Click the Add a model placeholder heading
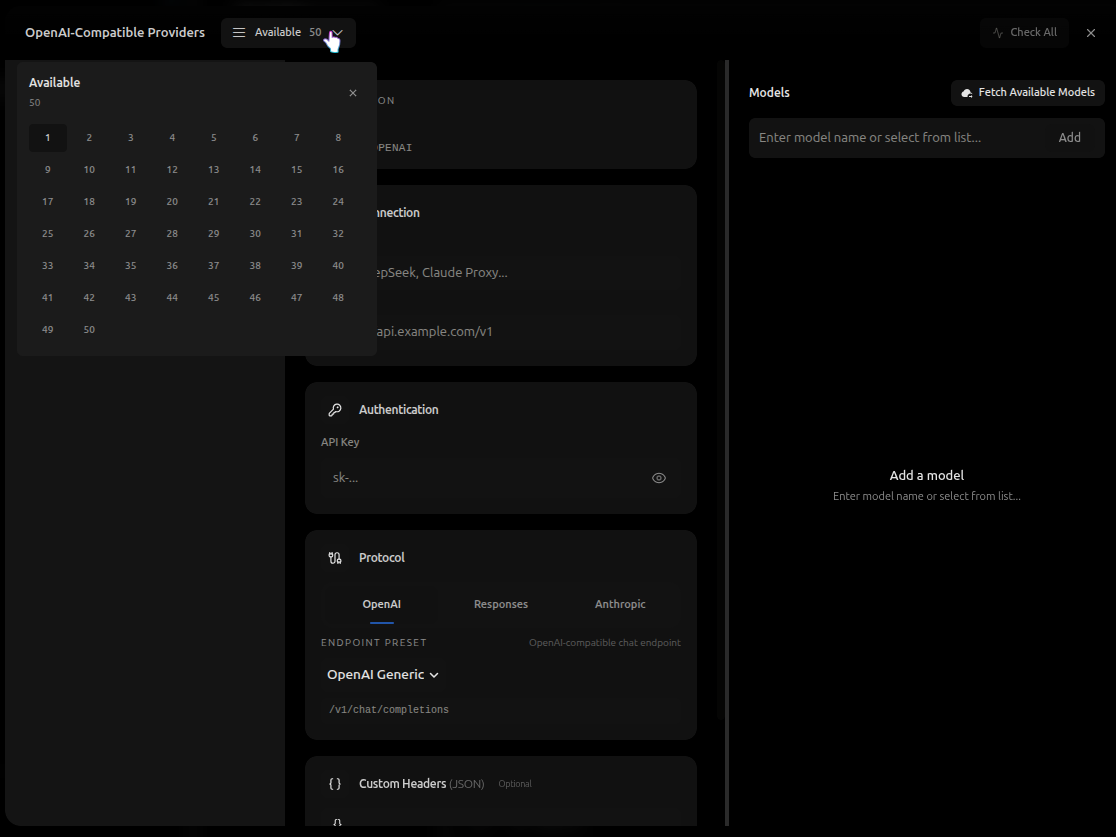The height and width of the screenshot is (837, 1116). point(927,475)
